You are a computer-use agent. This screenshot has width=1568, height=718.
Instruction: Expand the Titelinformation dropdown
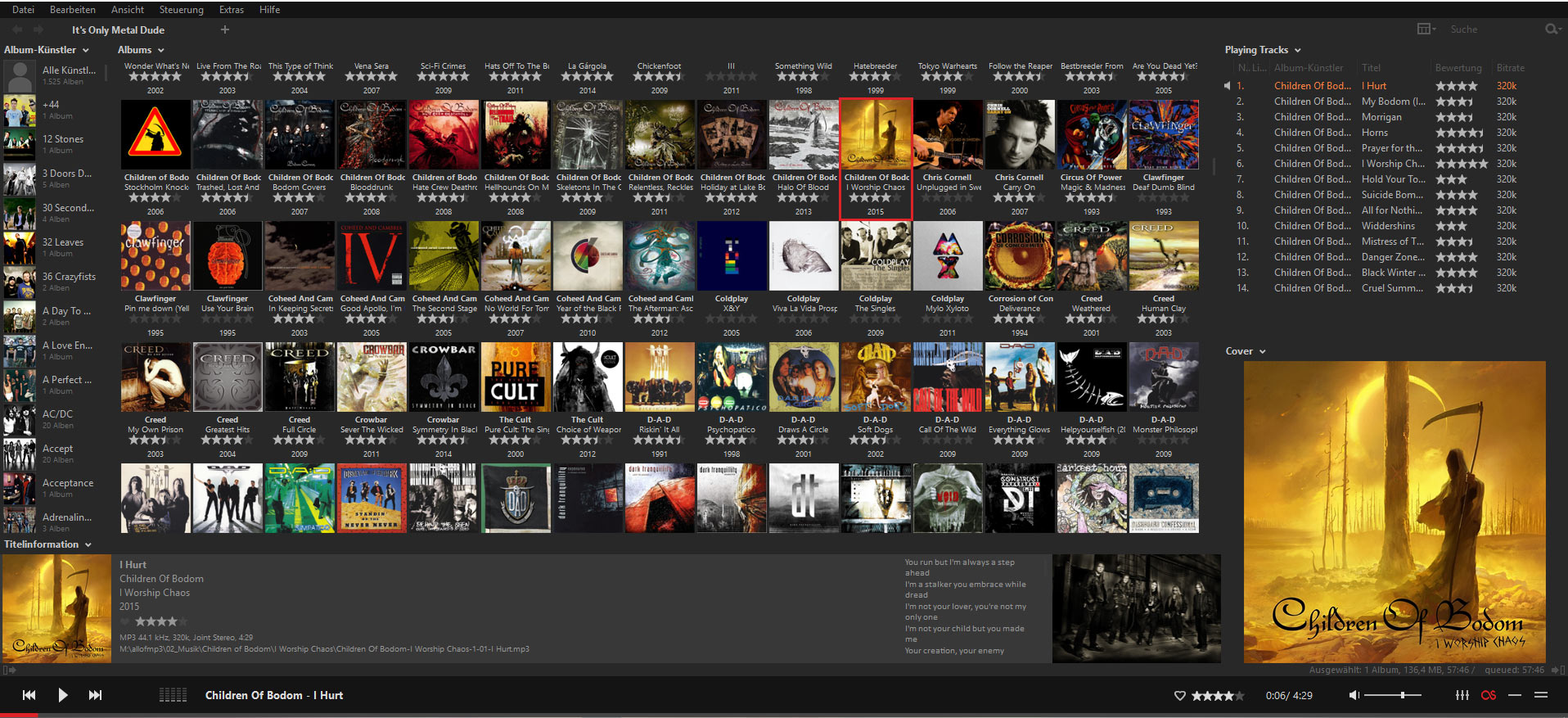[88, 545]
